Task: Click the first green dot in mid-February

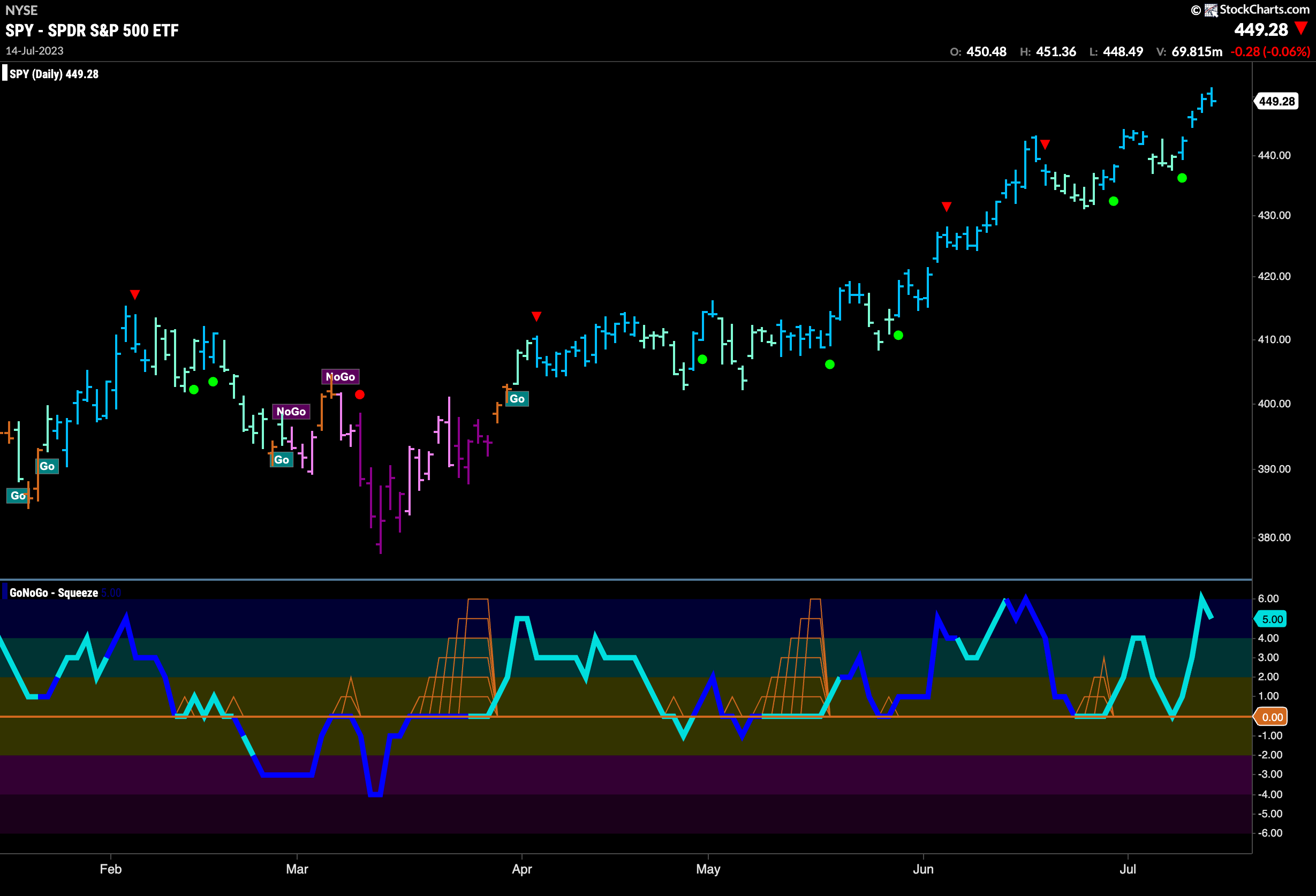Action: click(x=194, y=390)
